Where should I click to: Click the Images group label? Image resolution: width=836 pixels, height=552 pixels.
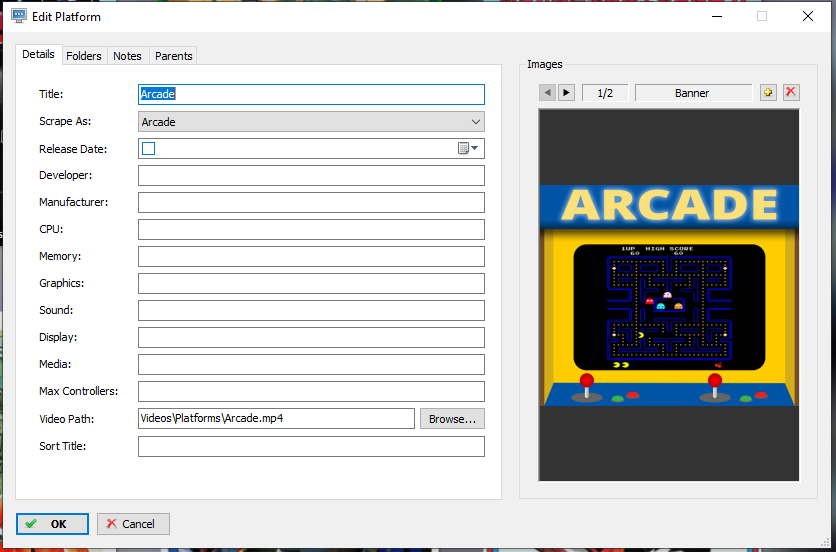544,64
